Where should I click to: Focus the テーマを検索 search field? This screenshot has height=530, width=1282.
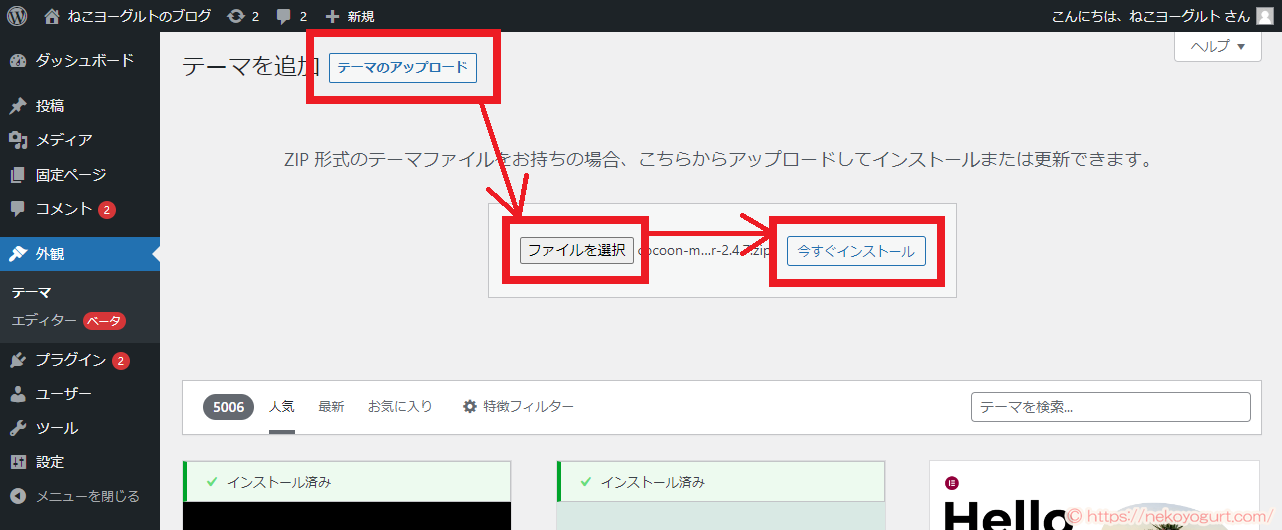1111,407
